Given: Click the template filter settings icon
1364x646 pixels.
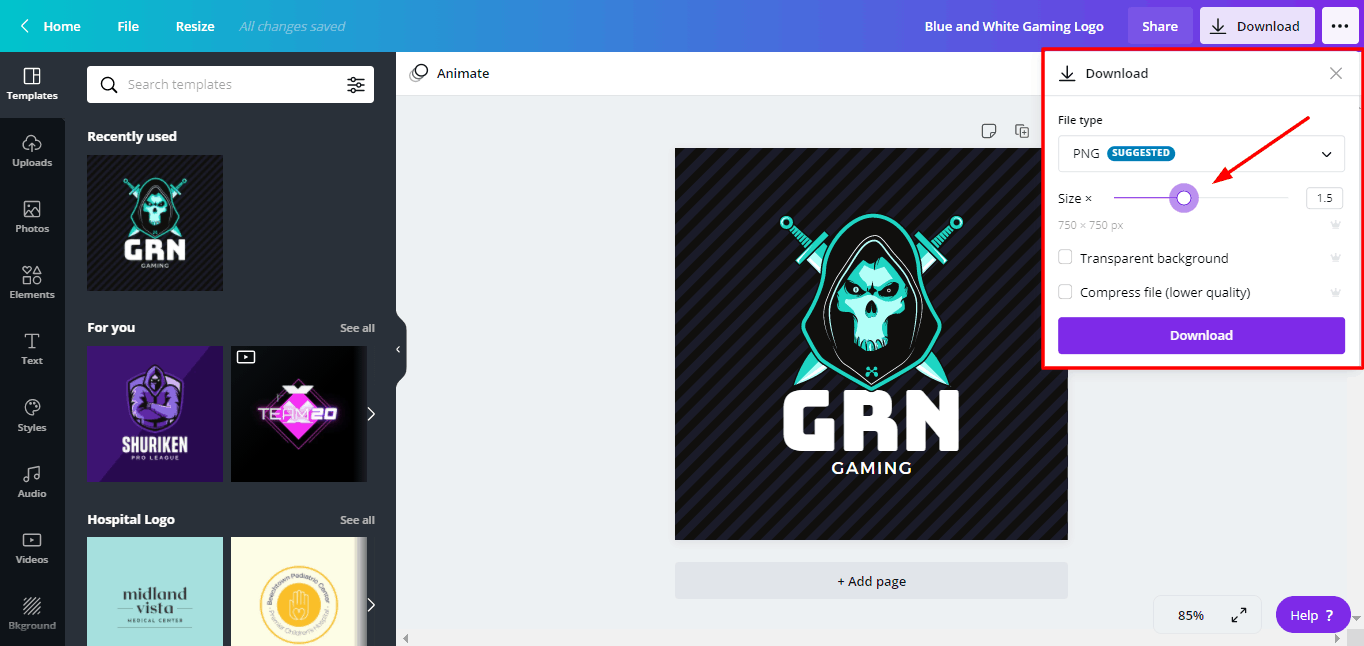Looking at the screenshot, I should click(356, 85).
